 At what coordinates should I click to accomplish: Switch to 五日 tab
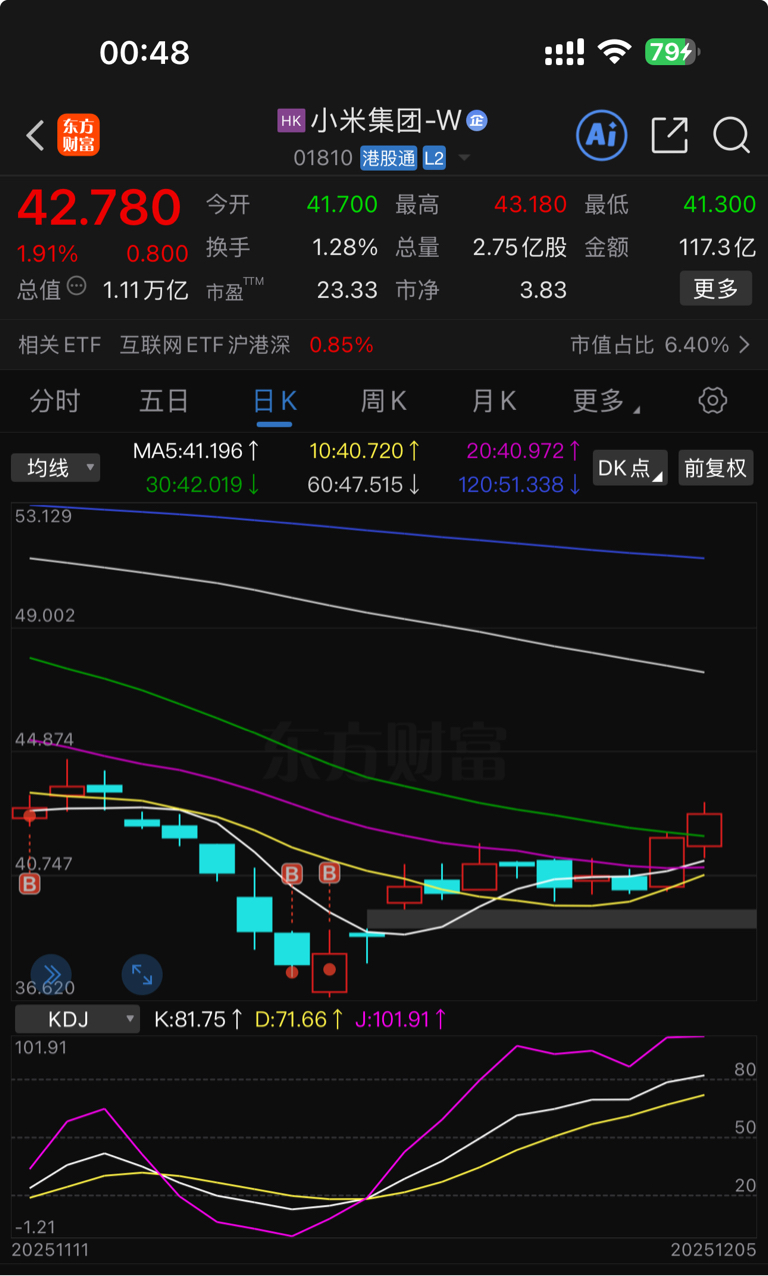click(x=164, y=401)
